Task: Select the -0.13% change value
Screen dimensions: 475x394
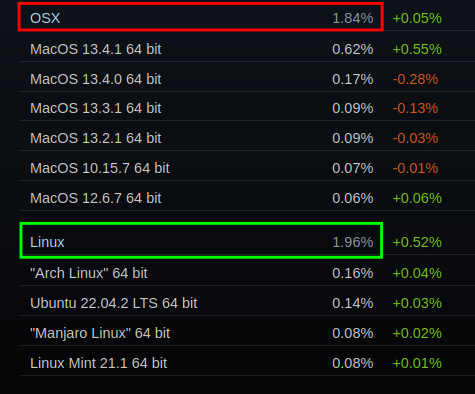Action: 415,108
